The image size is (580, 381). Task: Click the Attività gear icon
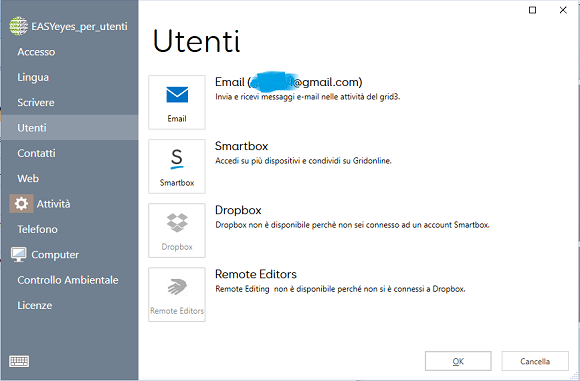tap(21, 204)
